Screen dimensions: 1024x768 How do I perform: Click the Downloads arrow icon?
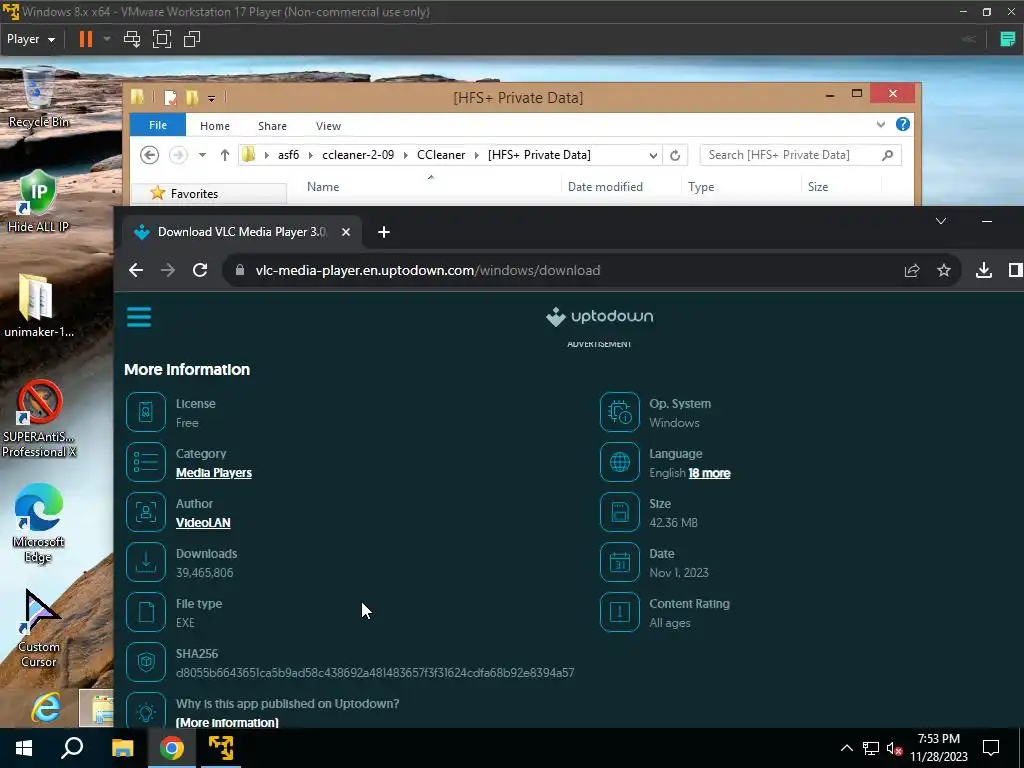(146, 562)
